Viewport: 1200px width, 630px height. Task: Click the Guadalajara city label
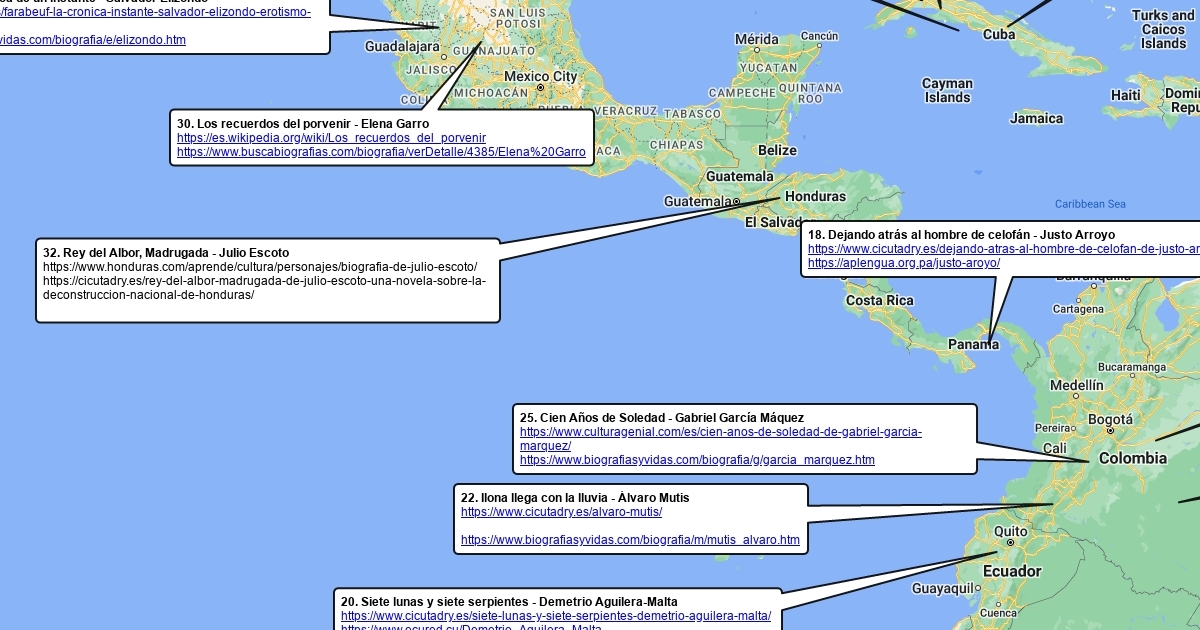[402, 46]
